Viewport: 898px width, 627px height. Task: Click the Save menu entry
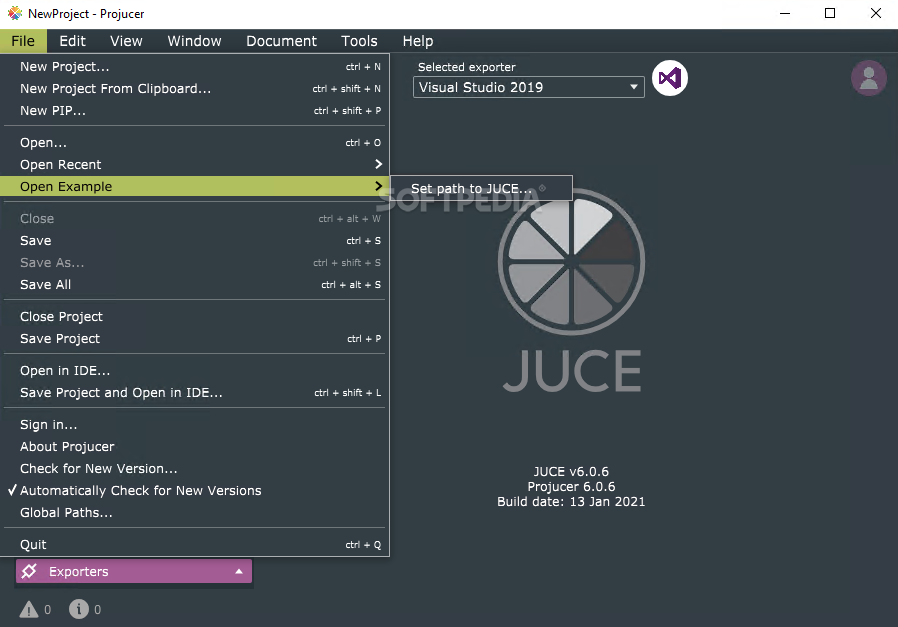(x=195, y=240)
